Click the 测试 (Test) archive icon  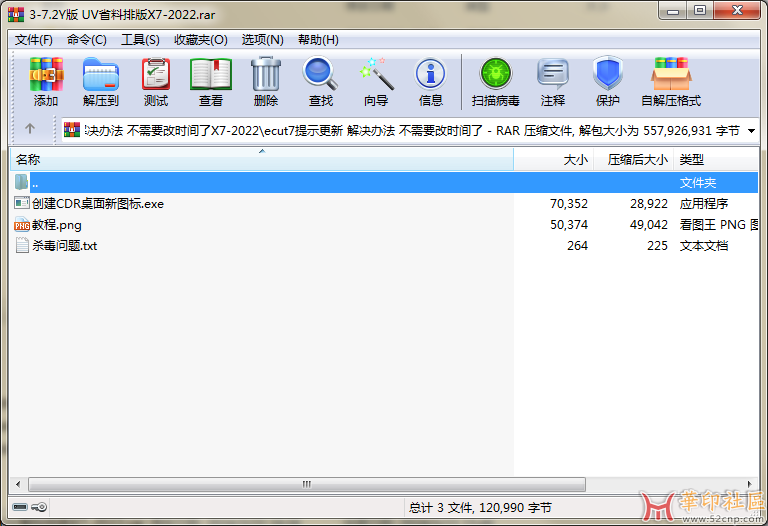tap(156, 81)
